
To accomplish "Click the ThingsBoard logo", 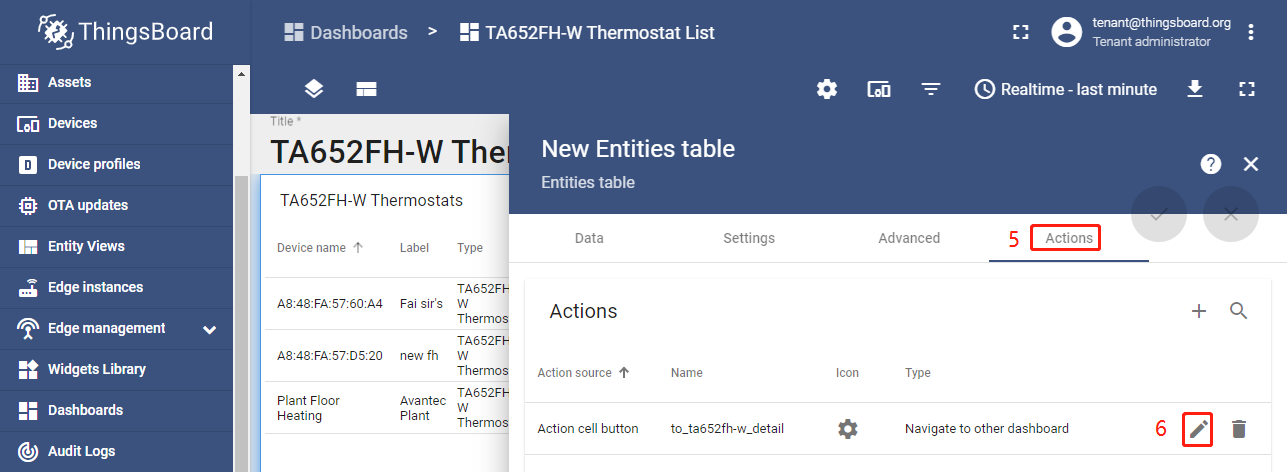I will coord(125,32).
